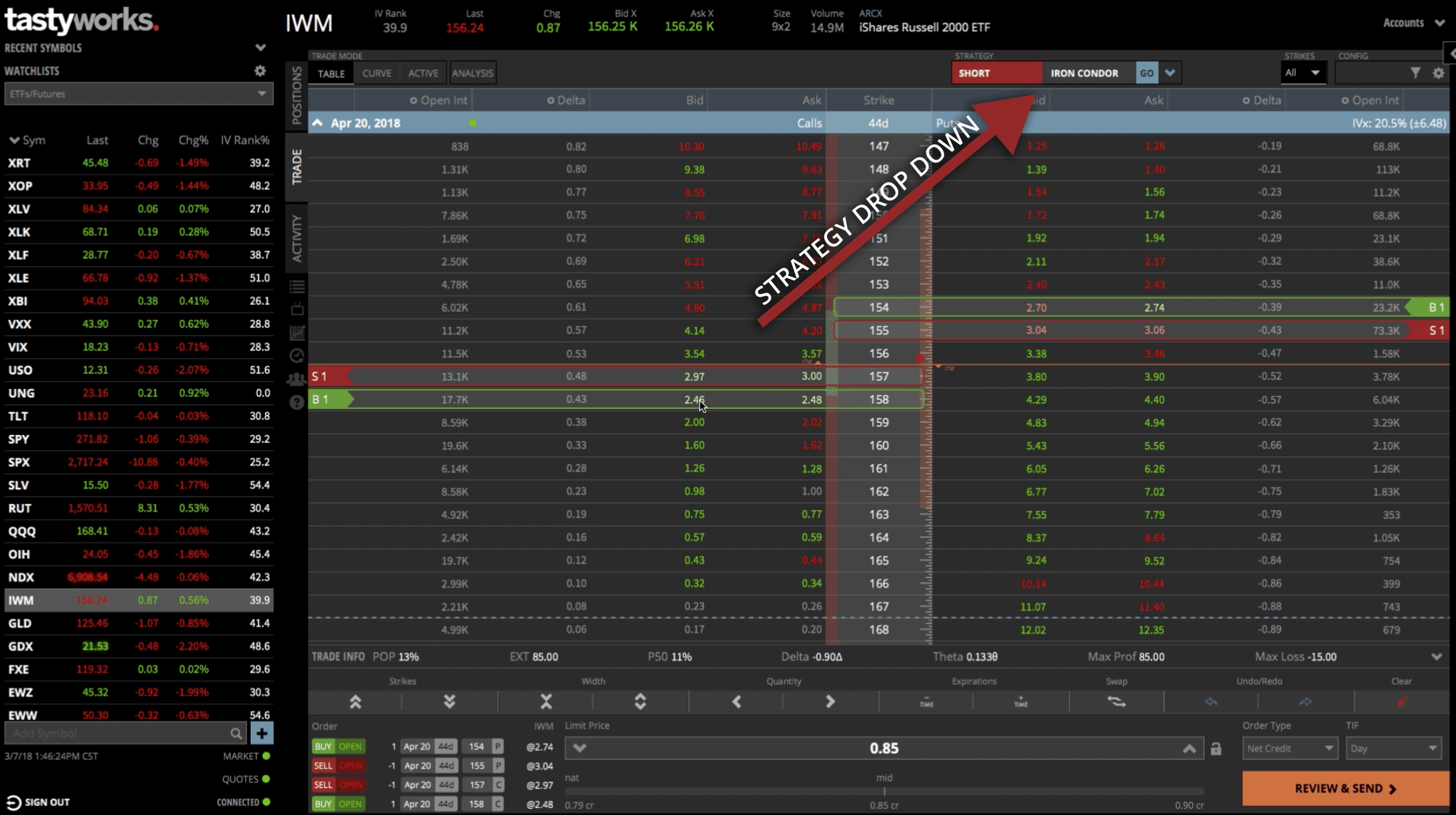
Task: Open watchlist settings gear
Action: (x=260, y=71)
